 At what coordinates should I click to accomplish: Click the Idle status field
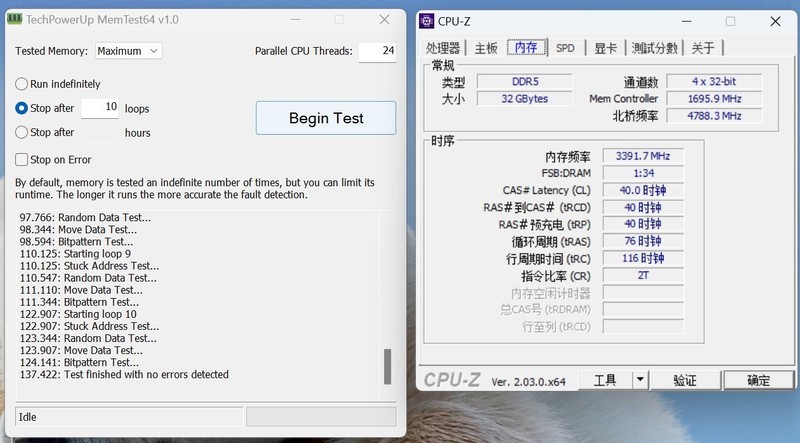129,416
